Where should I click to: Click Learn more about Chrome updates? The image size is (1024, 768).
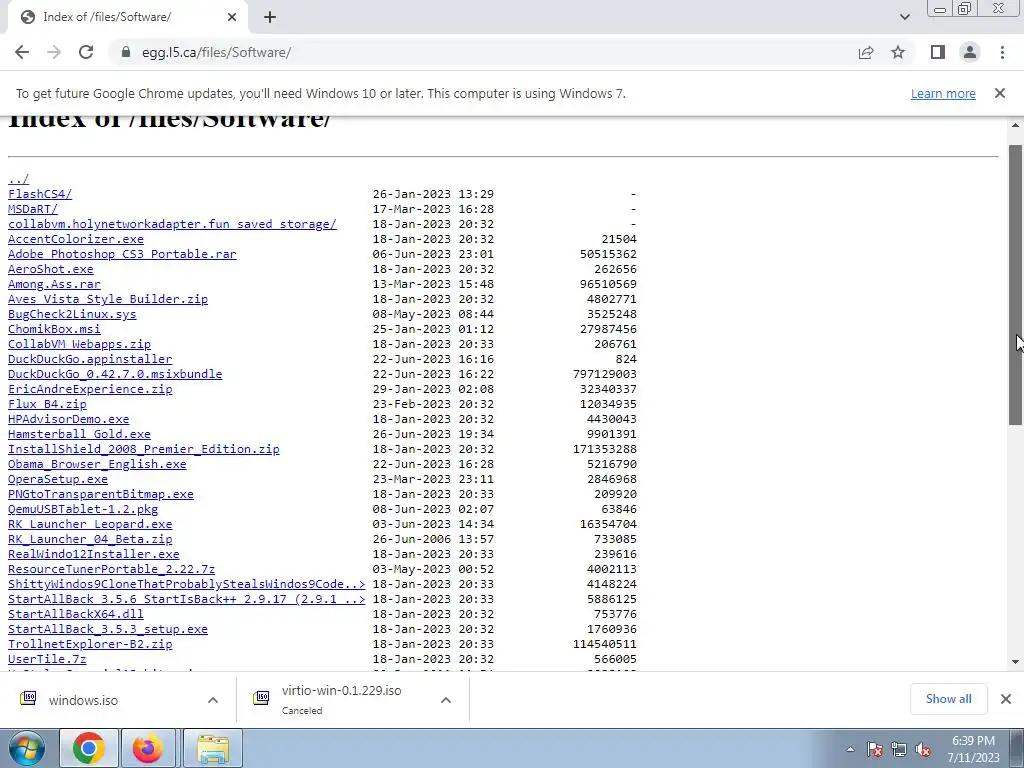pyautogui.click(x=943, y=93)
